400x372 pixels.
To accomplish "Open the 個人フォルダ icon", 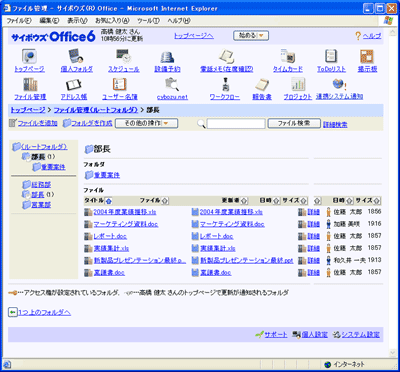I will [x=76, y=56].
